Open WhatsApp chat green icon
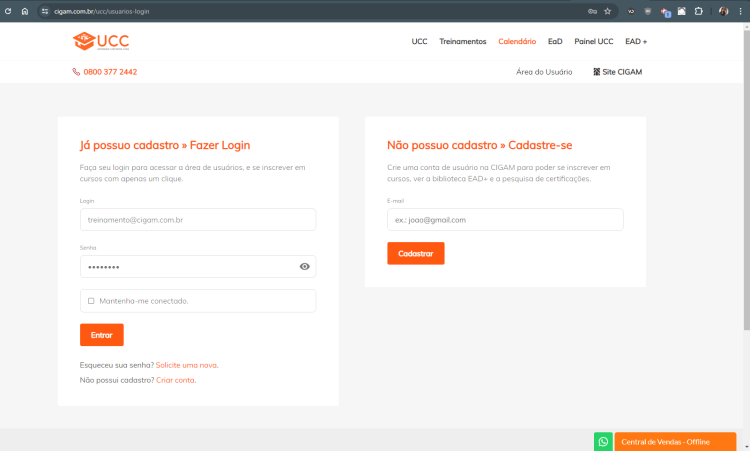The image size is (750, 451). point(603,441)
